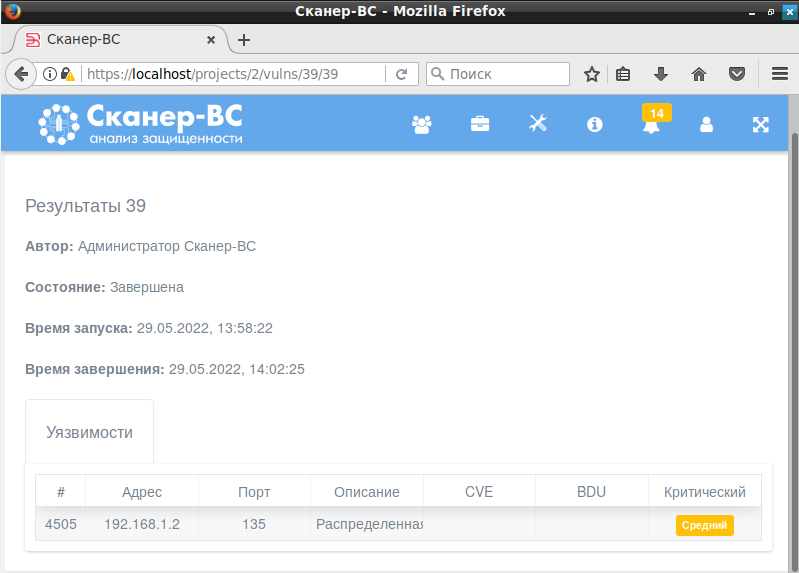Click the 192.168.1.2 address cell
Viewport: 799px width, 573px height.
pyautogui.click(x=142, y=524)
